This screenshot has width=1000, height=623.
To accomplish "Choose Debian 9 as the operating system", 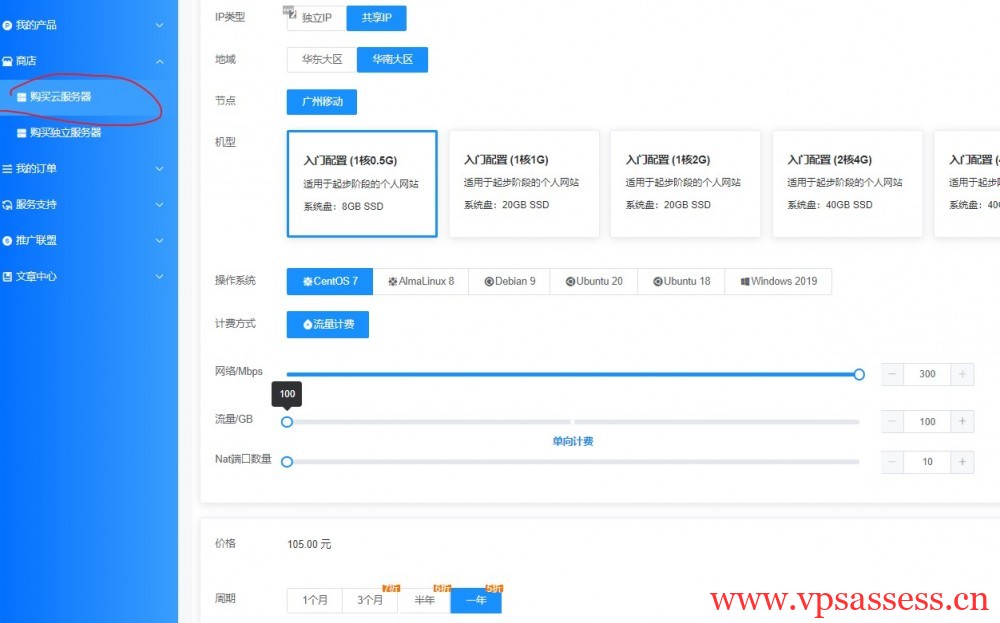I will point(508,281).
